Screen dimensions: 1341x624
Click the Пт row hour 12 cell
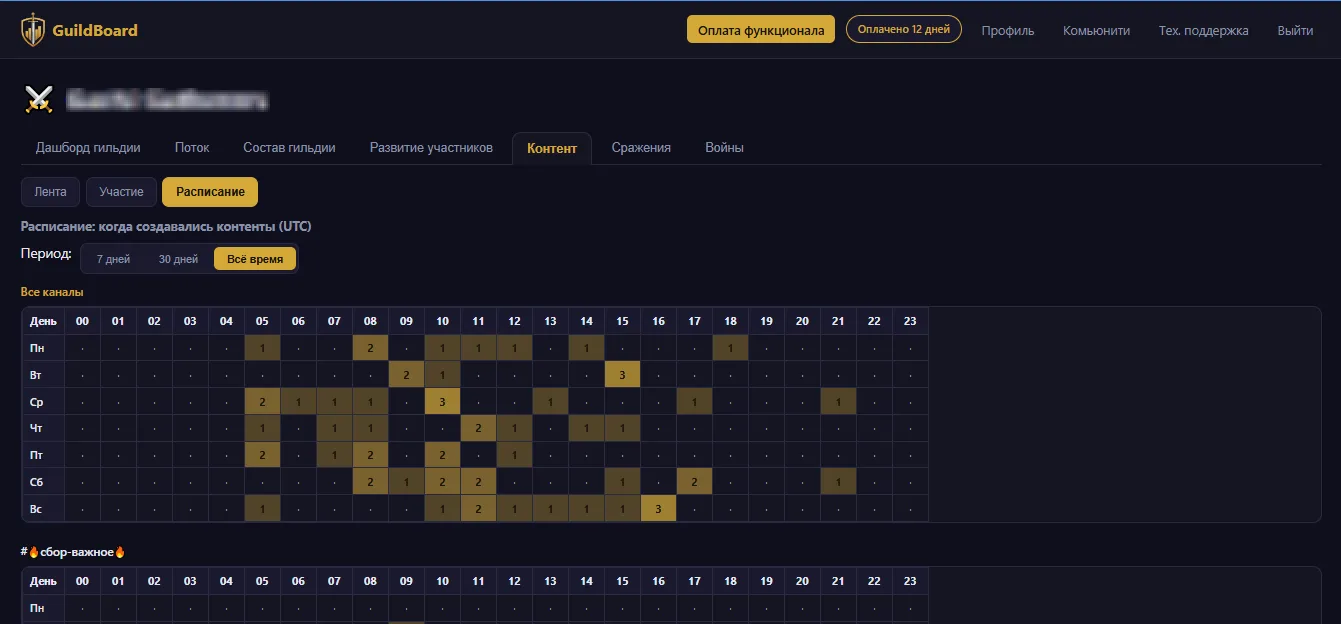tap(514, 455)
